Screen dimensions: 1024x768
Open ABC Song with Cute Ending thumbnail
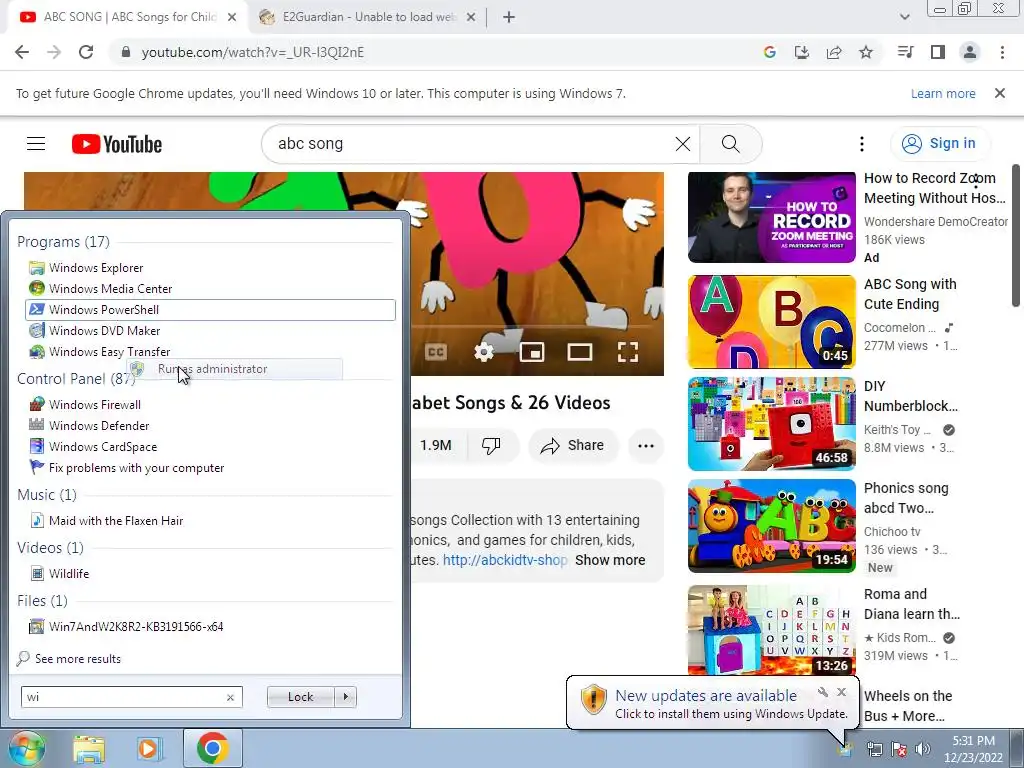point(771,321)
